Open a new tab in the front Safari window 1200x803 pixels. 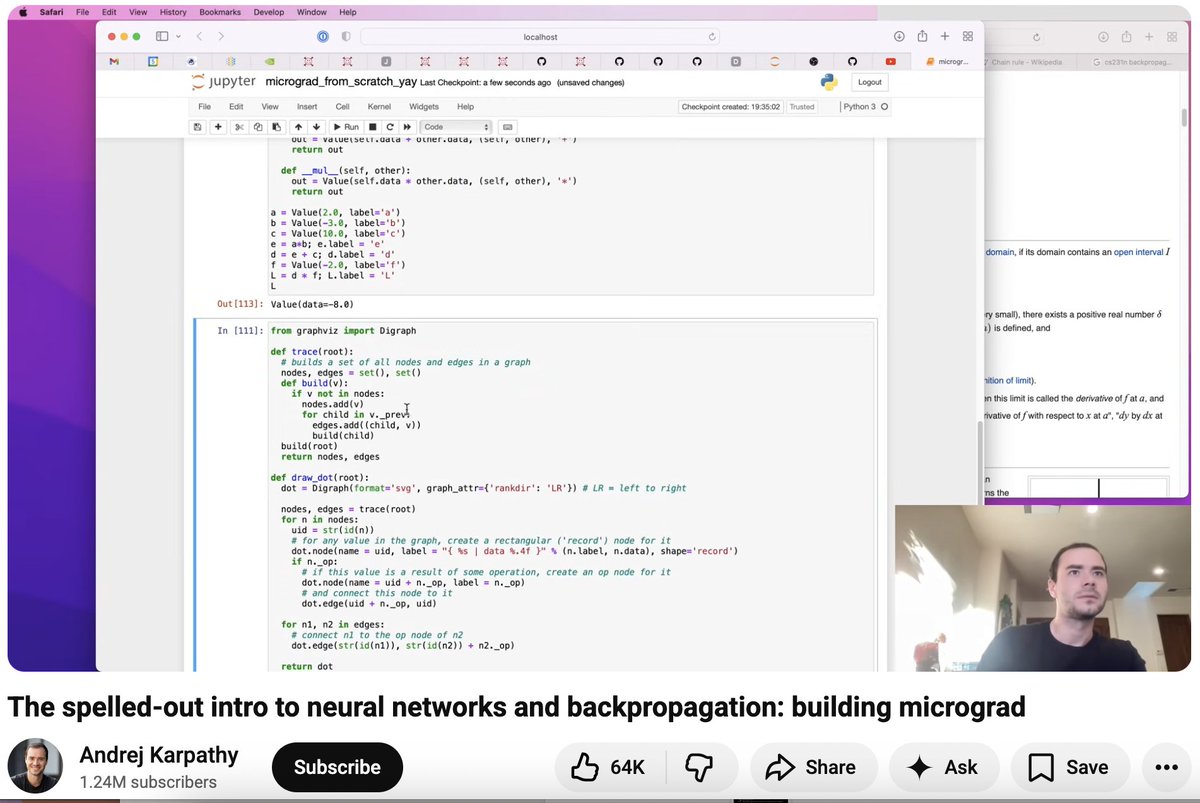tap(945, 36)
